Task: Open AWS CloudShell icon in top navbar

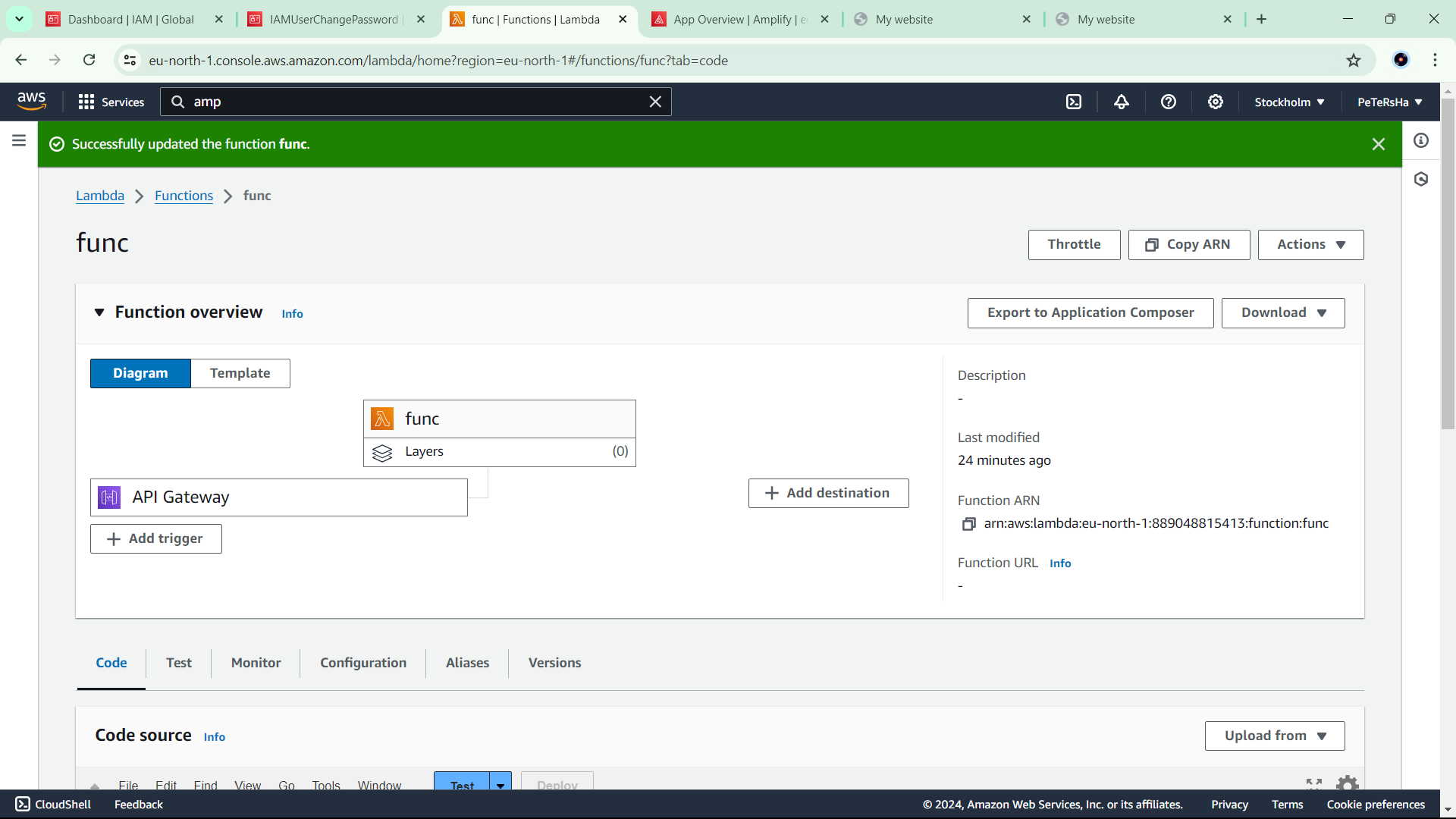Action: [x=1074, y=102]
